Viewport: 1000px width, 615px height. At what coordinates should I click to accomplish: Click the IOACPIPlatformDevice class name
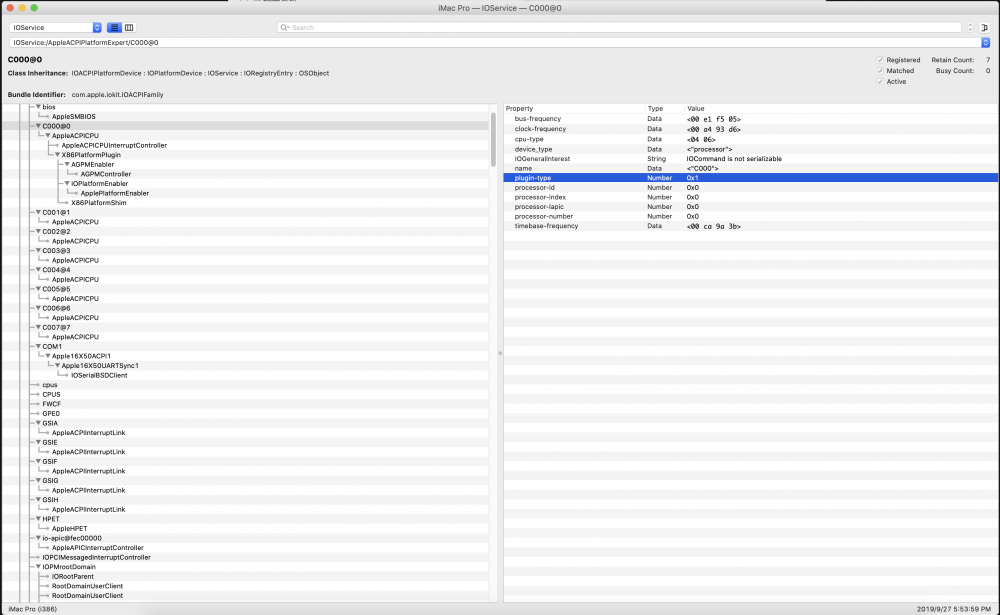tap(107, 73)
